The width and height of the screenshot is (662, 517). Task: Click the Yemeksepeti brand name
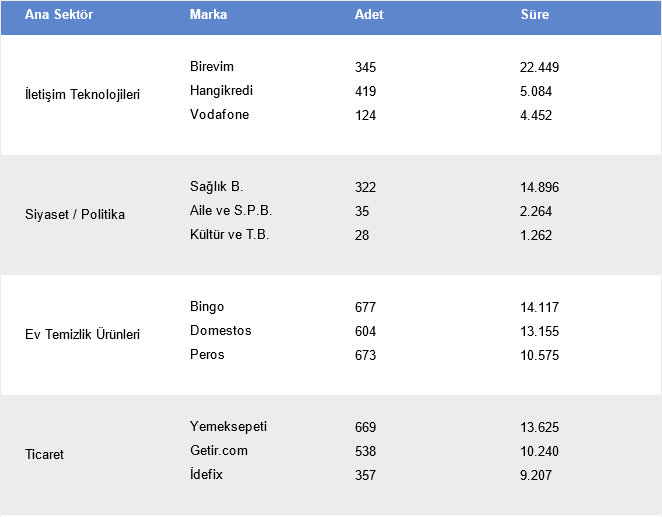[x=228, y=427]
